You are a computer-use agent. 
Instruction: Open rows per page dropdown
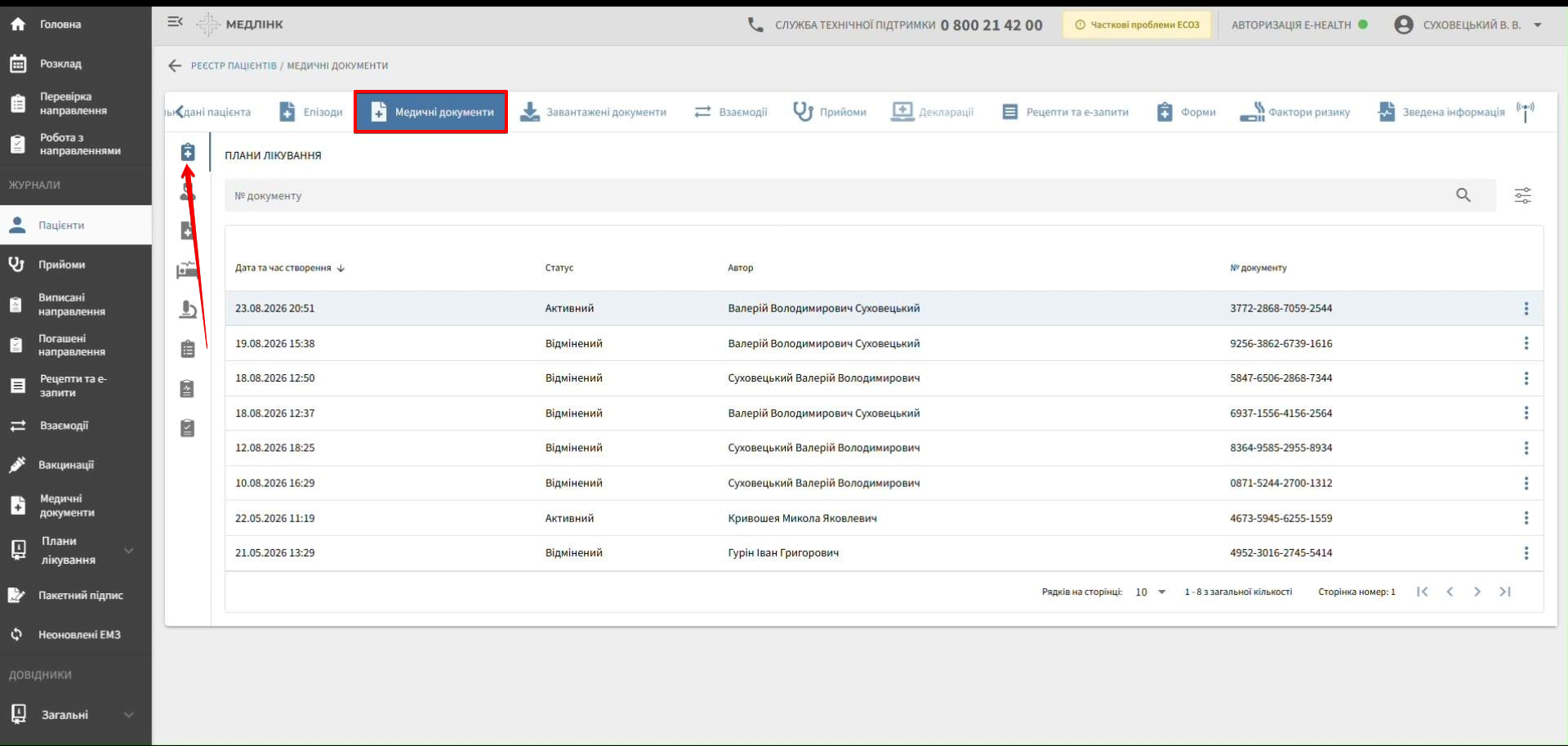point(1150,592)
